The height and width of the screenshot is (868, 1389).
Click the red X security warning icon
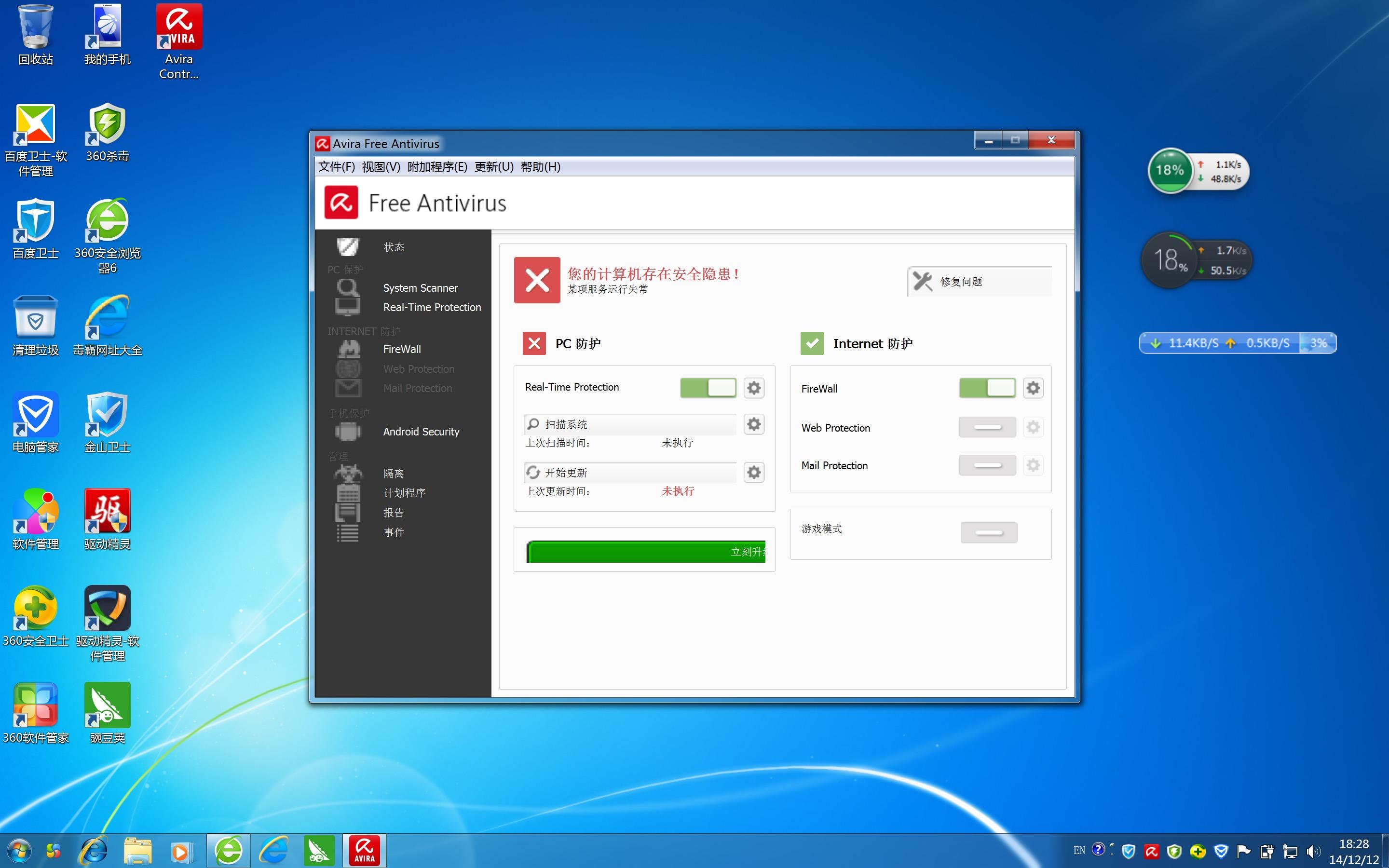tap(537, 280)
